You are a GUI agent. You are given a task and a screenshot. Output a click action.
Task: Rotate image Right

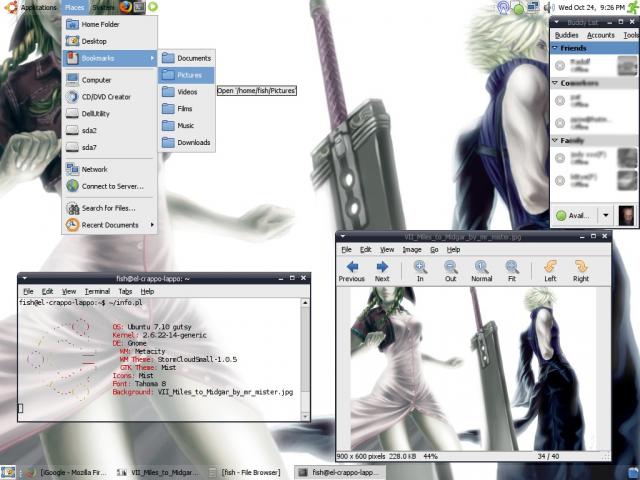[x=581, y=272]
